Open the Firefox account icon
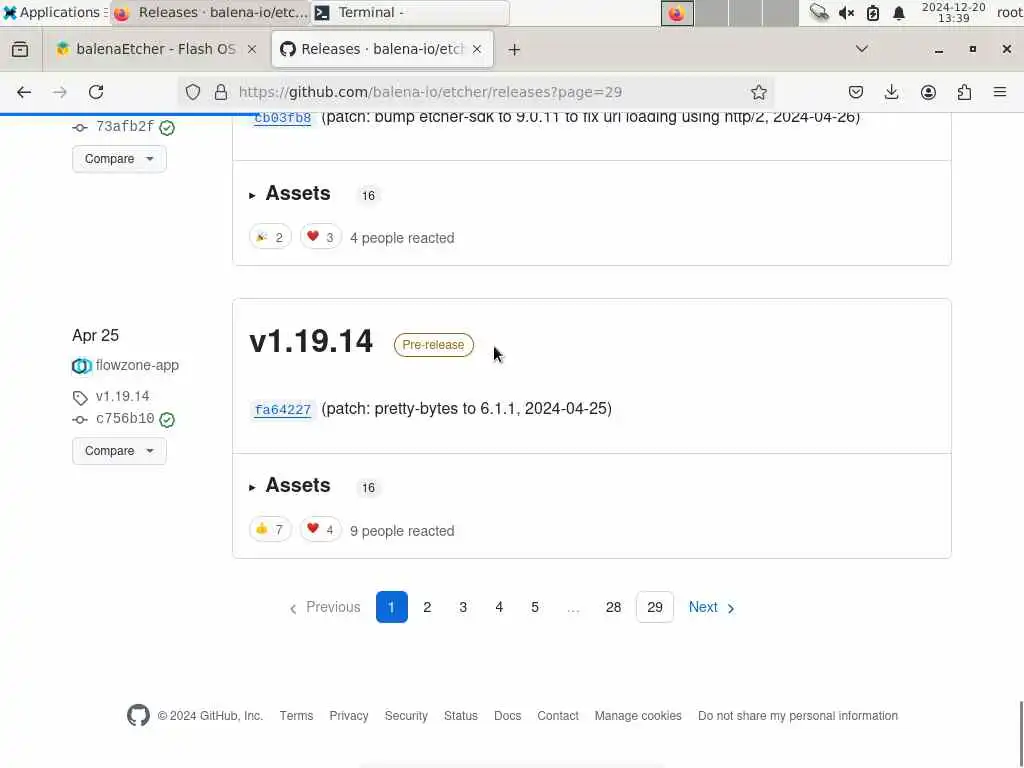The image size is (1024, 768). point(928,92)
